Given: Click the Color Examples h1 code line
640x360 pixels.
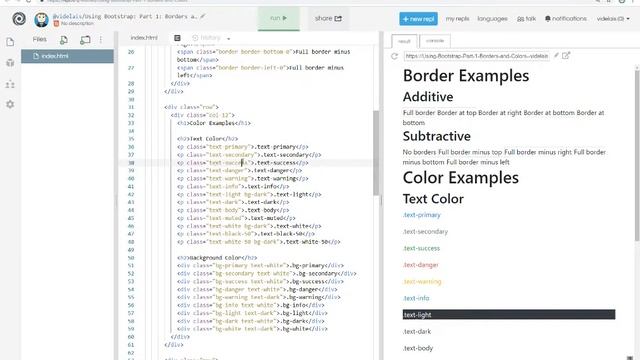Looking at the screenshot, I should 214,123.
